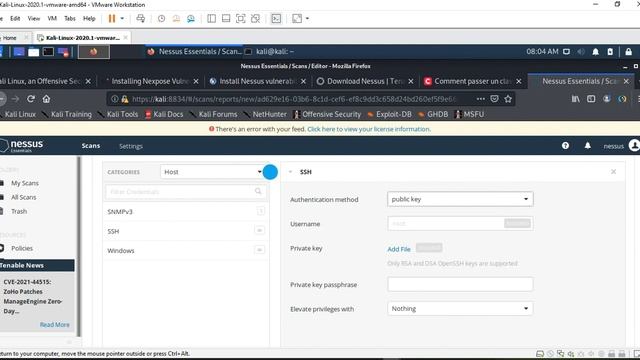This screenshot has height=360, width=640.
Task: Switch to Installing Nexpose browser tab
Action: pos(151,81)
